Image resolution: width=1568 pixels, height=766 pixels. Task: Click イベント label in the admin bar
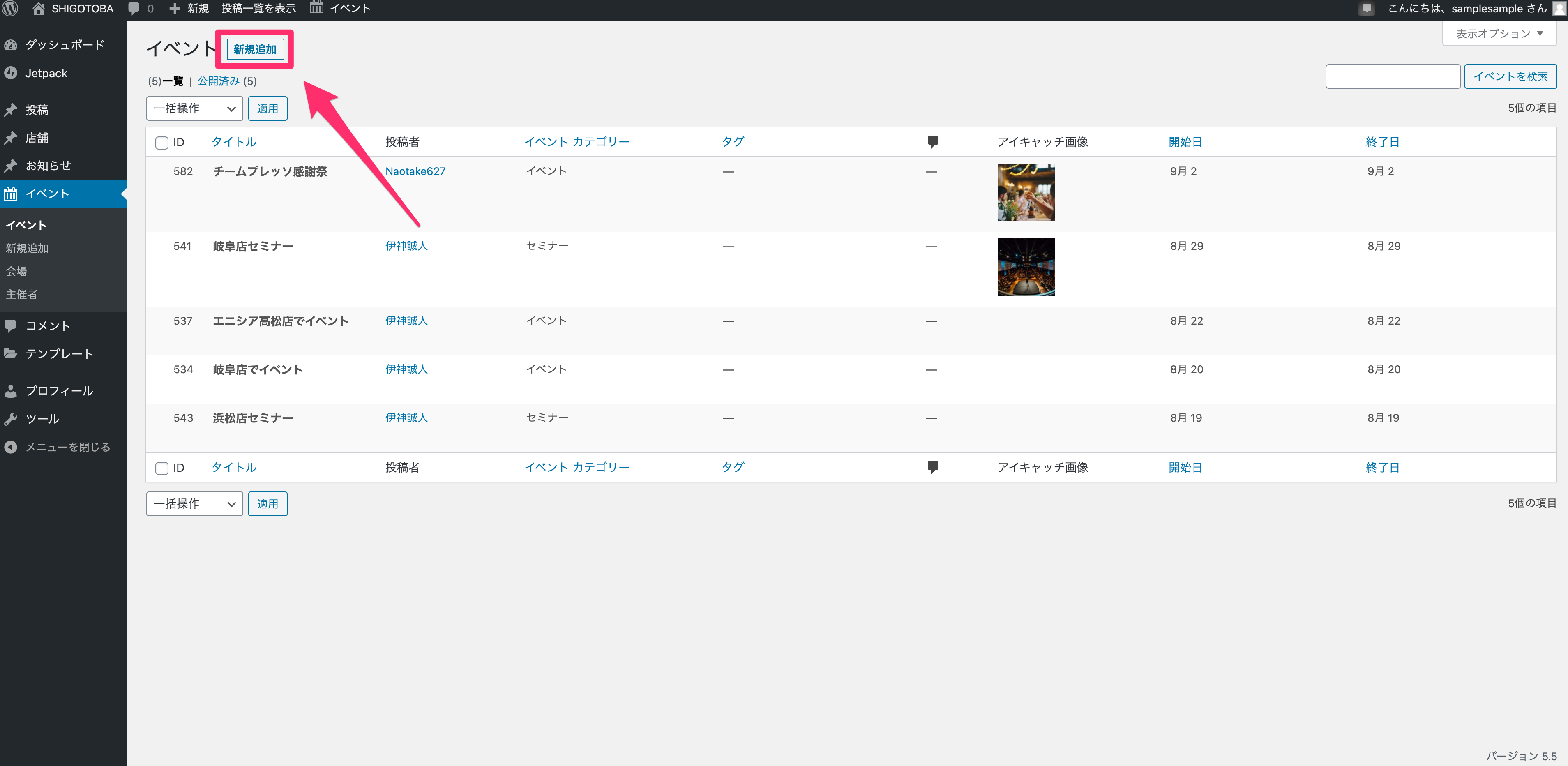coord(350,9)
